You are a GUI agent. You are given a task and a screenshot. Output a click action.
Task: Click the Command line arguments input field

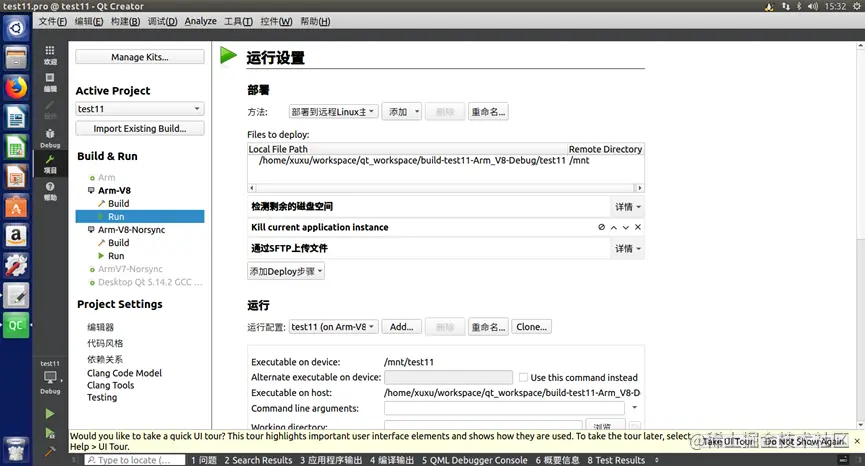point(504,408)
